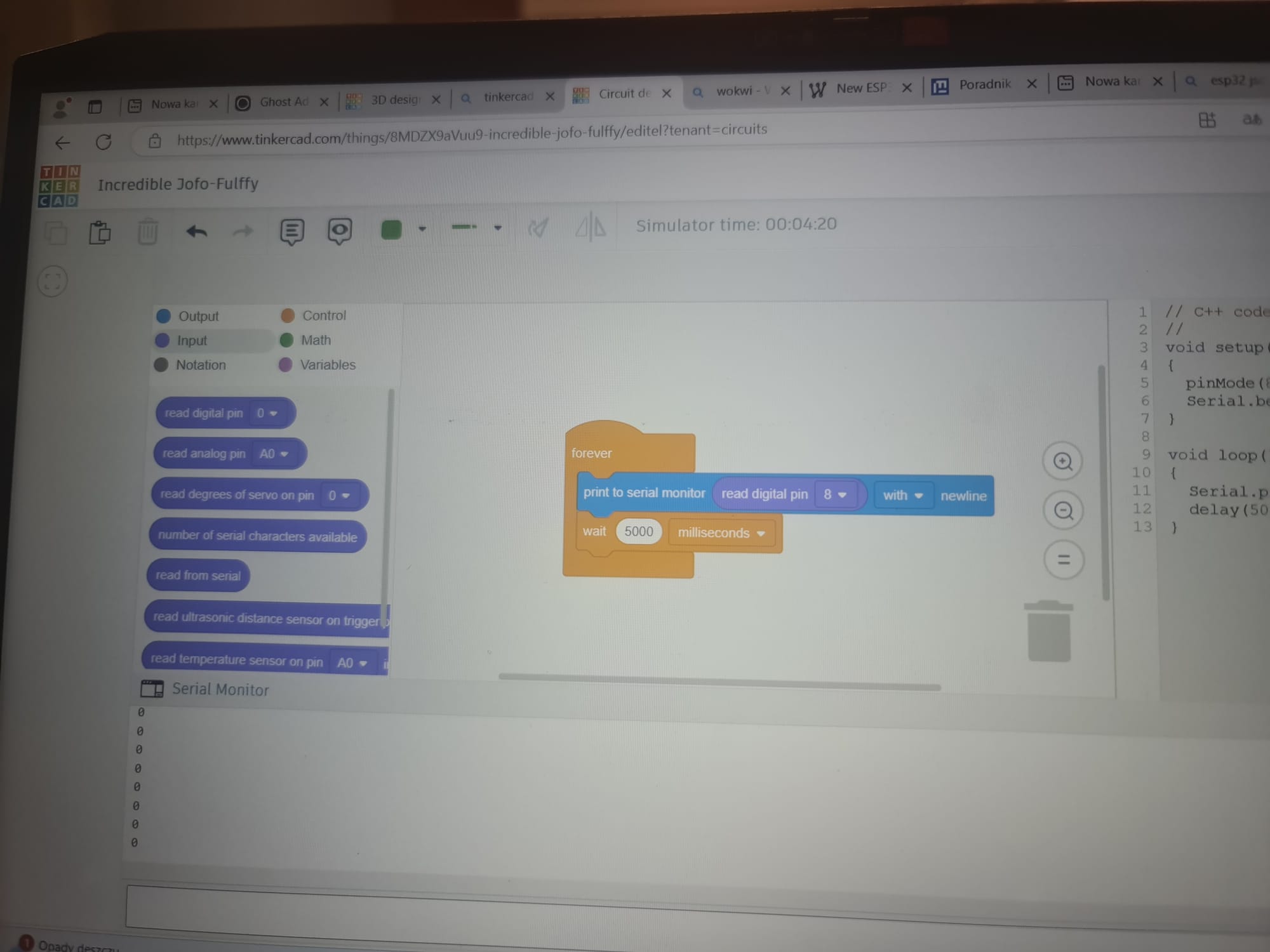The height and width of the screenshot is (952, 1270).
Task: Click the wire type line icon
Action: pos(464,227)
